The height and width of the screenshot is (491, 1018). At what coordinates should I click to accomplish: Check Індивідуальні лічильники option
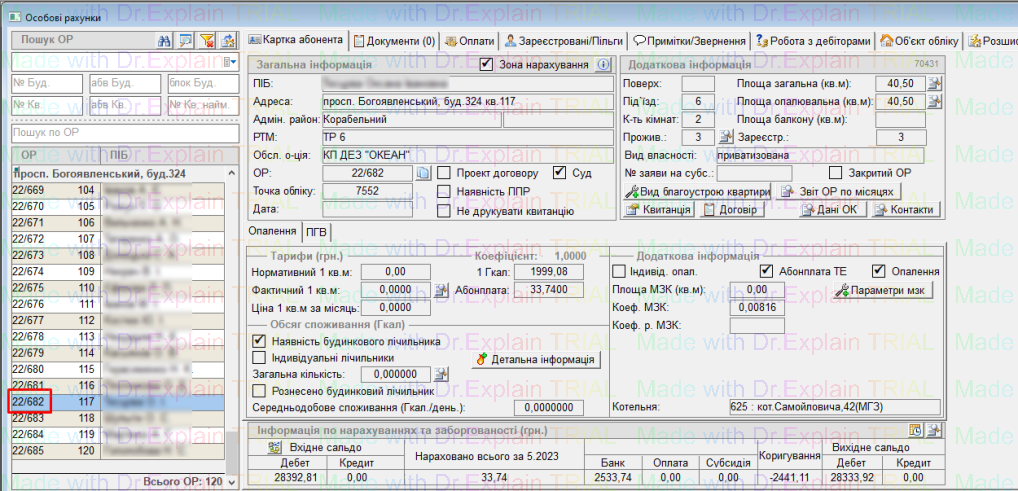260,357
